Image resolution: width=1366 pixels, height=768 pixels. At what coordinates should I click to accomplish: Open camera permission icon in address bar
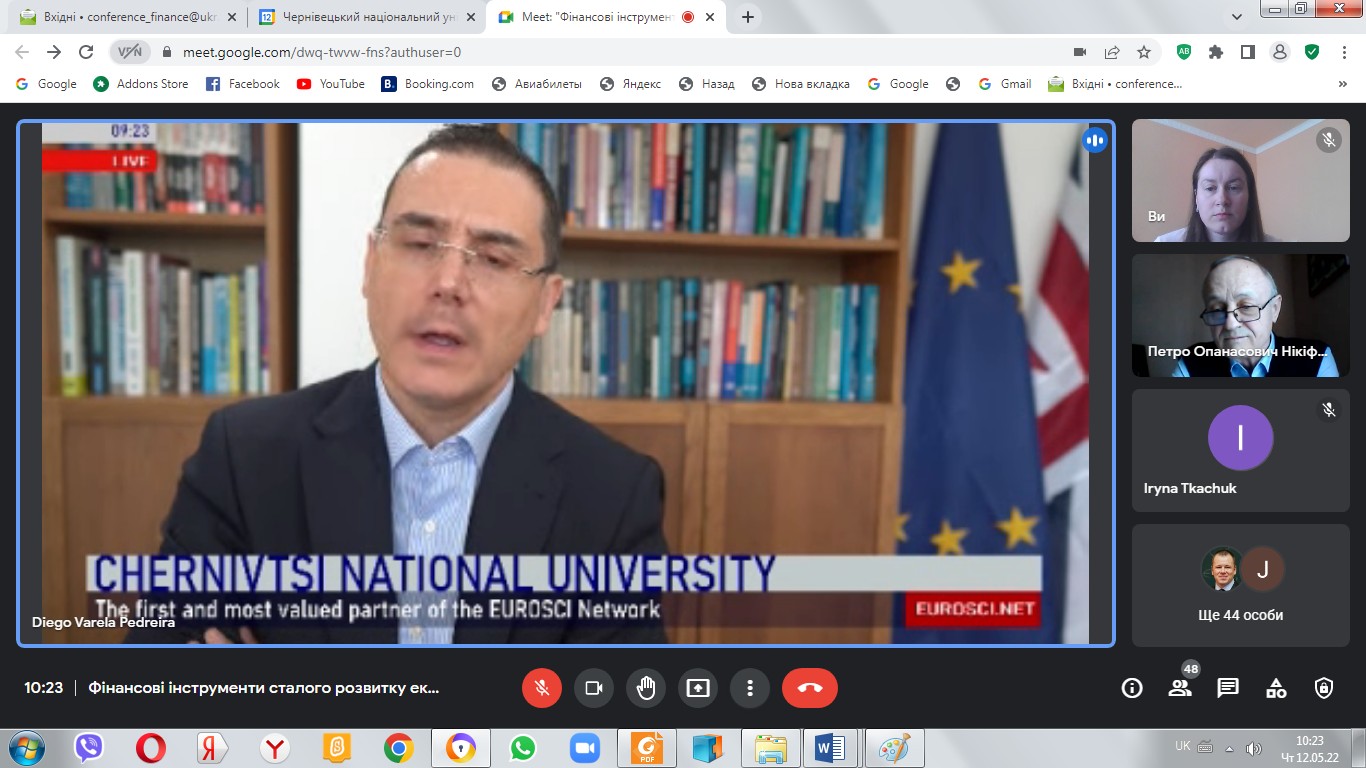(x=1080, y=52)
